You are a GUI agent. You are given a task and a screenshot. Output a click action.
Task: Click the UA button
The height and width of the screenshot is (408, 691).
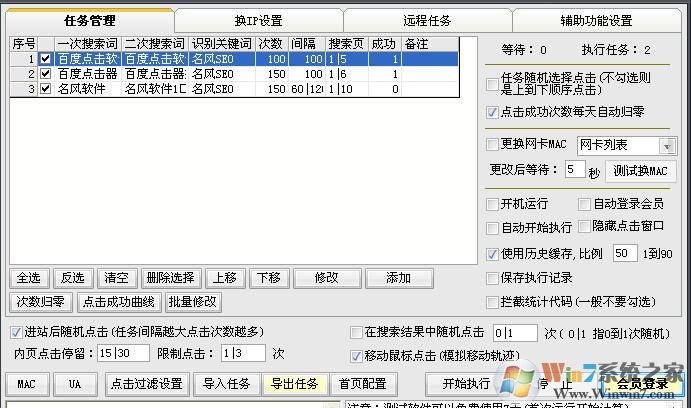pos(75,384)
